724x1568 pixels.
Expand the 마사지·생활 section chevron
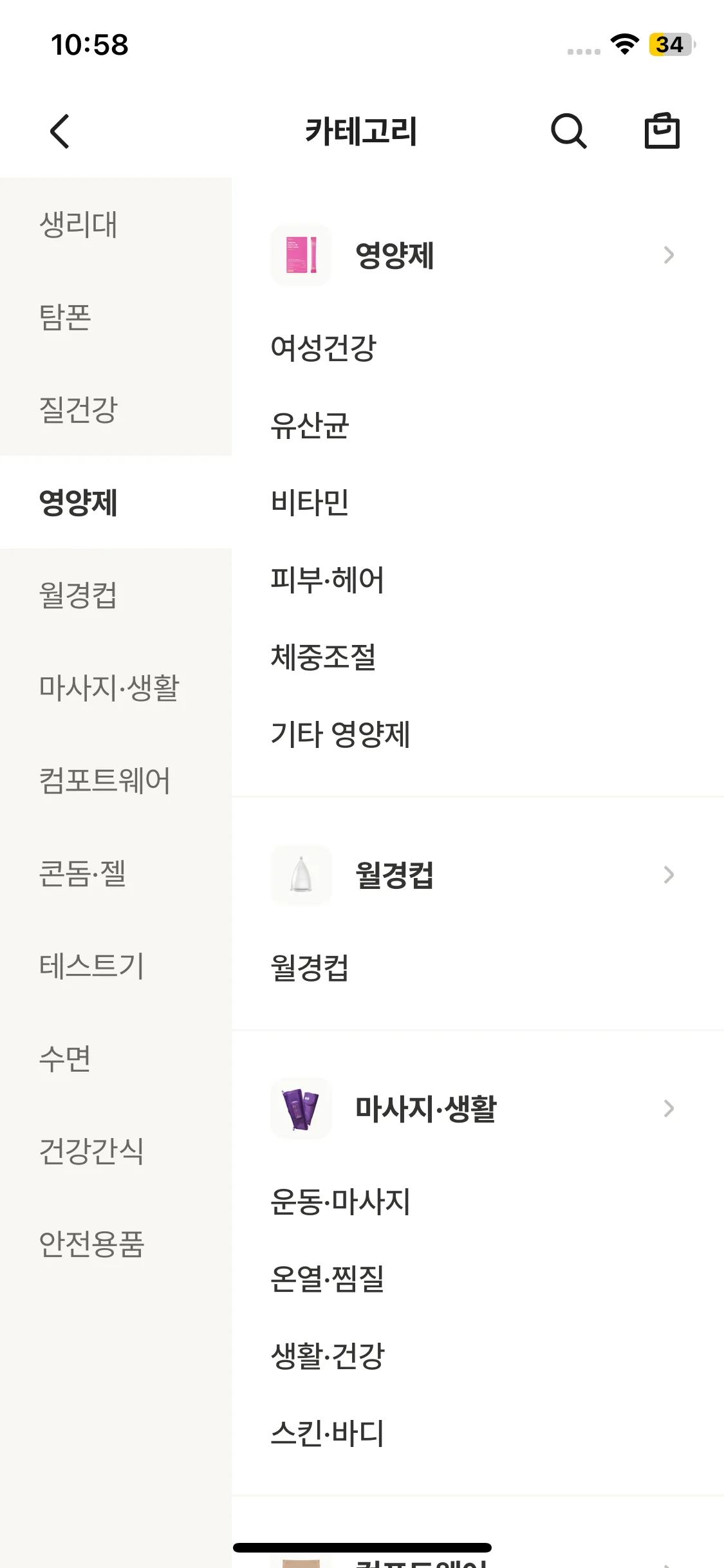tap(669, 1108)
